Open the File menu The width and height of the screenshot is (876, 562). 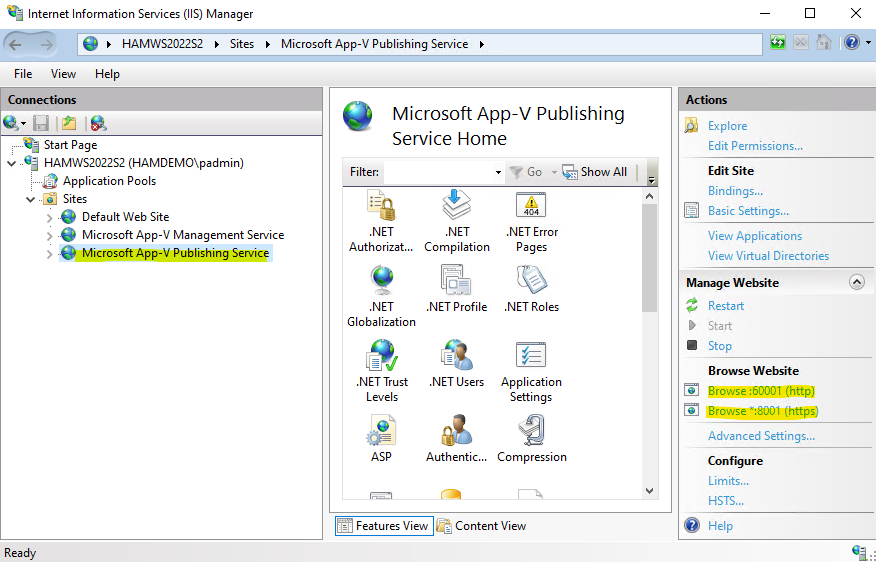pyautogui.click(x=23, y=74)
